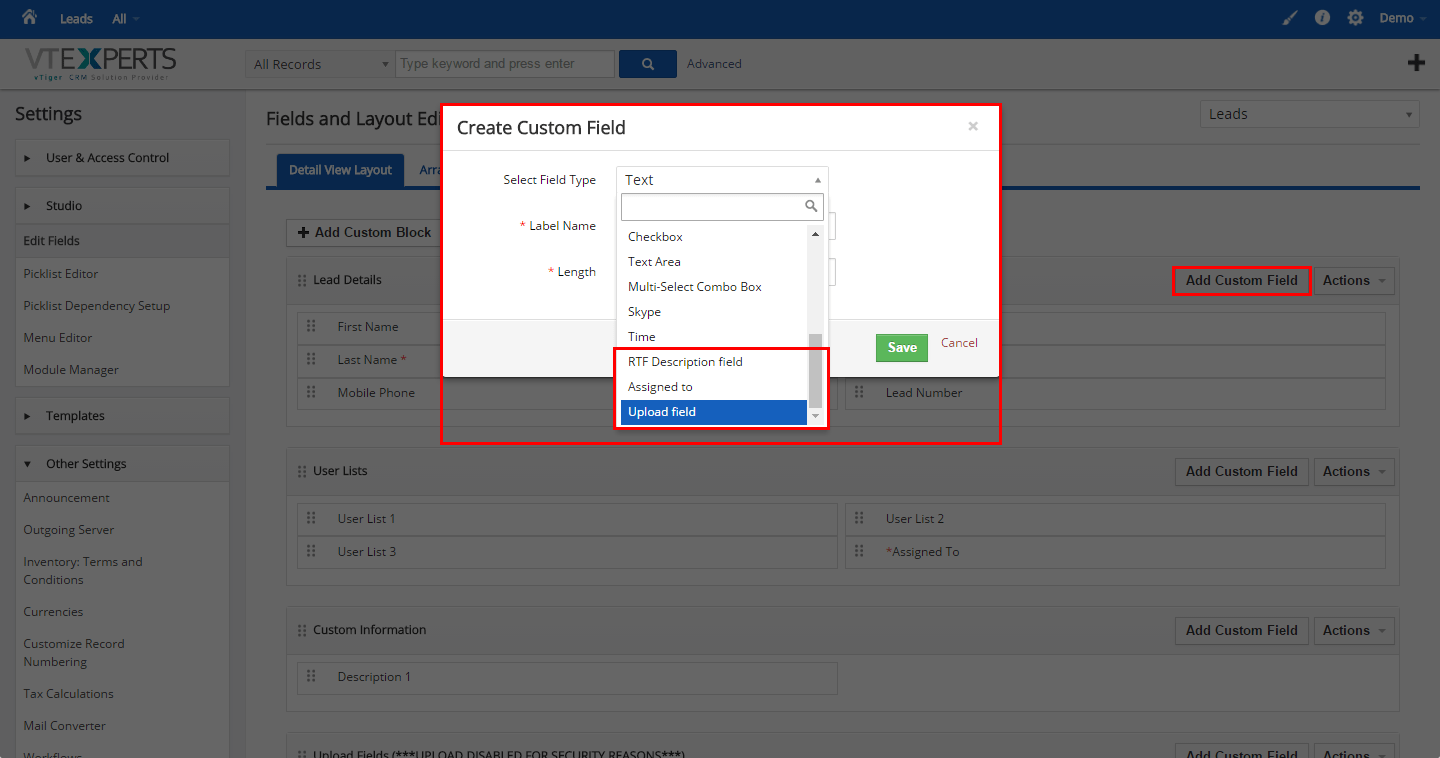Save the new custom field
Image resolution: width=1440 pixels, height=758 pixels.
(901, 347)
